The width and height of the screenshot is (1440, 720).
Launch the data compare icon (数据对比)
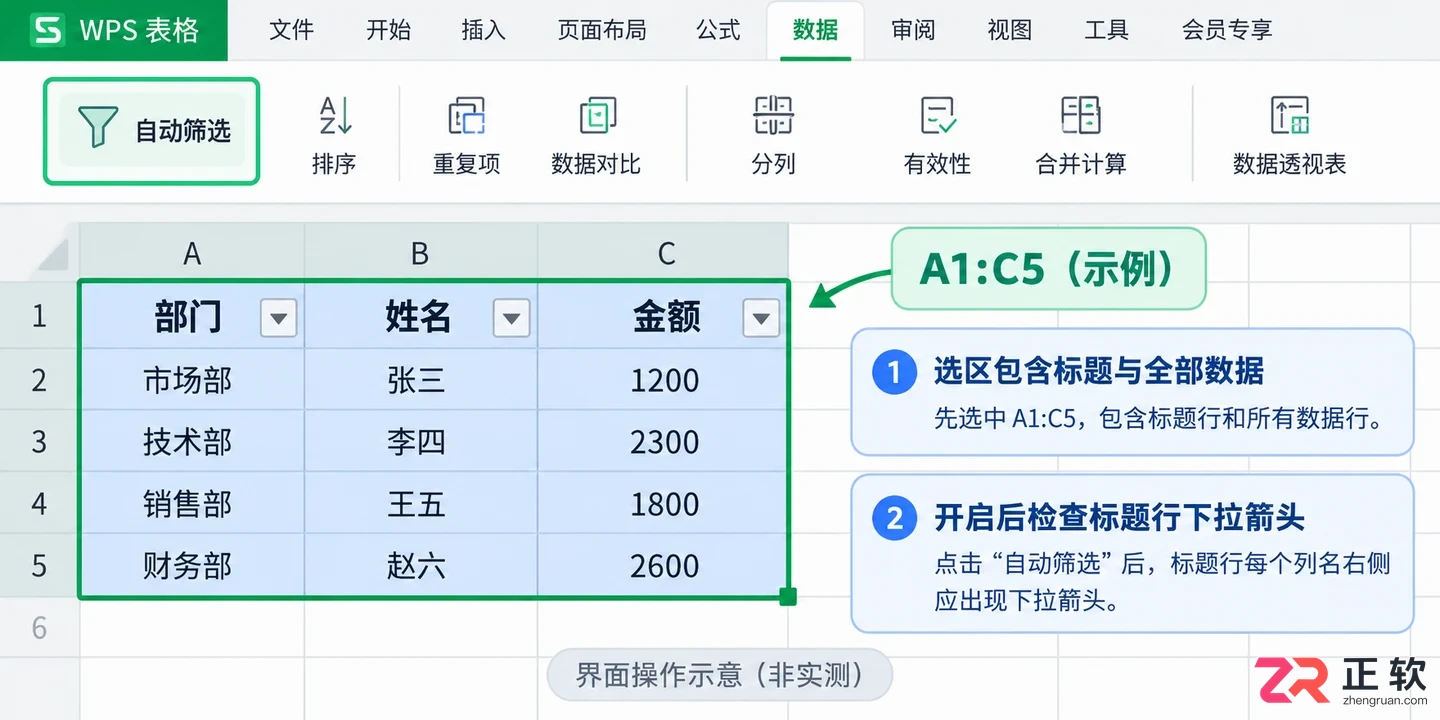coord(597,116)
